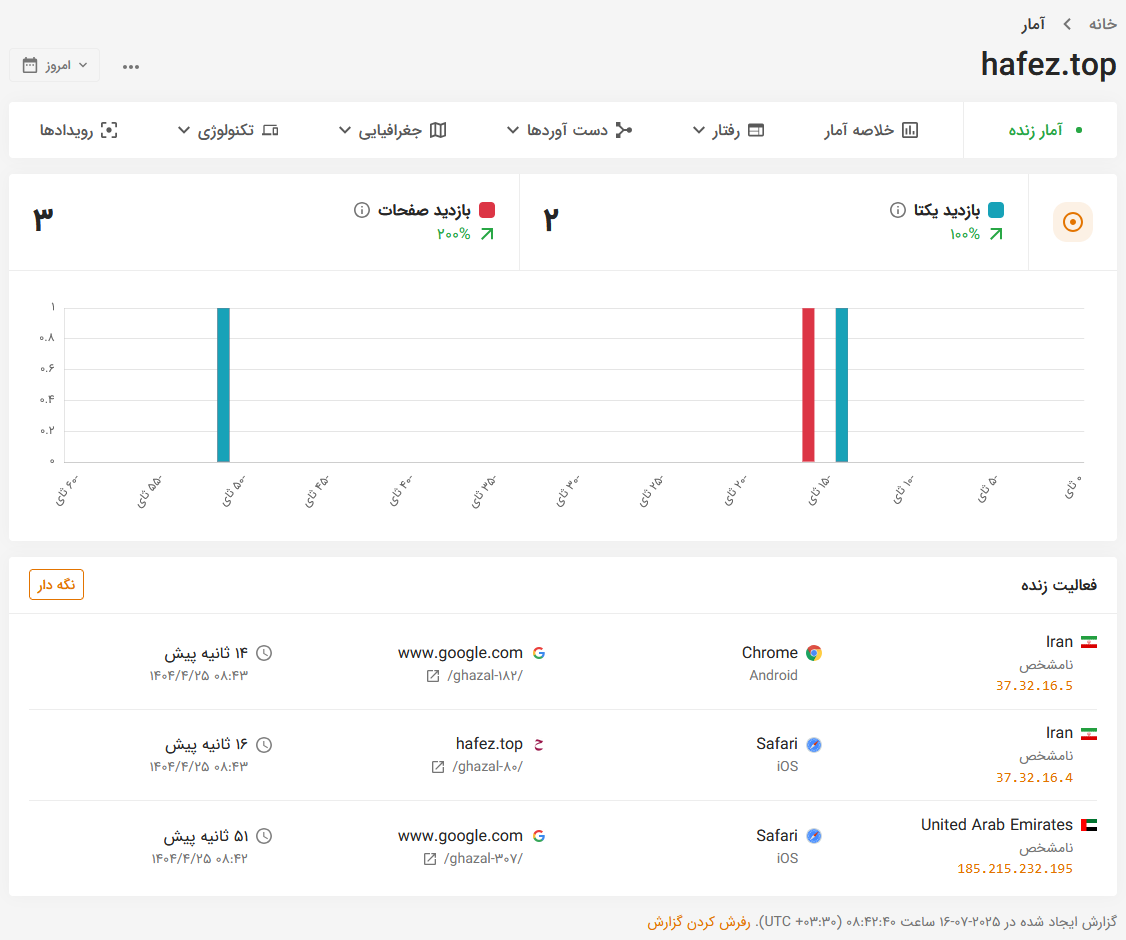
Task: Click the red bar near 15 seconds
Action: (x=808, y=385)
